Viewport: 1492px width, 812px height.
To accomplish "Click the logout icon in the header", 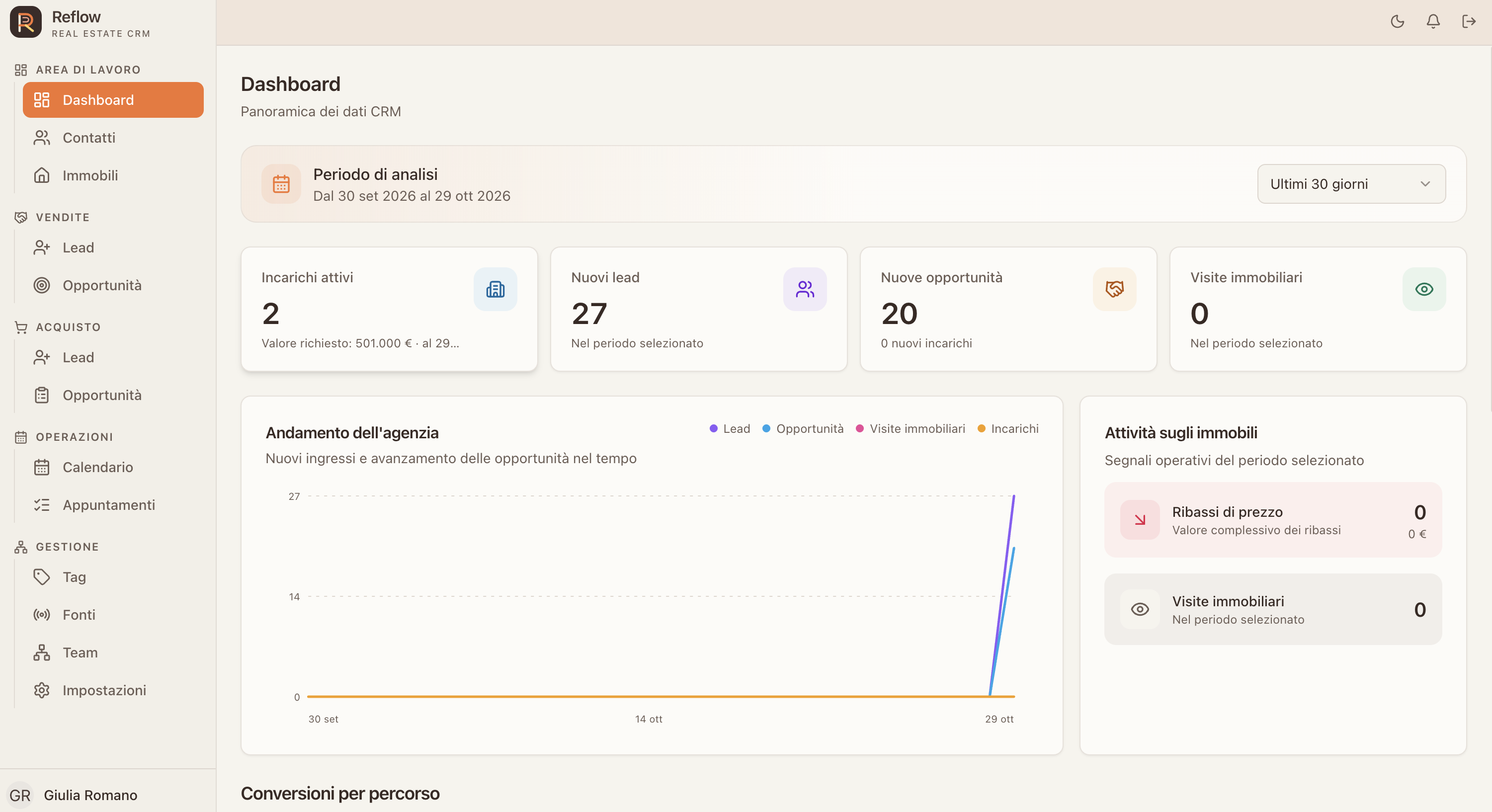I will point(1469,21).
